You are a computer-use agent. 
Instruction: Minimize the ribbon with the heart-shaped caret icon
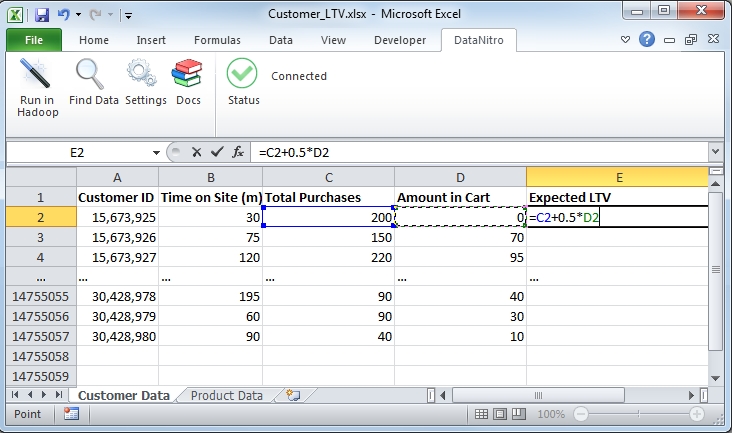pyautogui.click(x=626, y=40)
